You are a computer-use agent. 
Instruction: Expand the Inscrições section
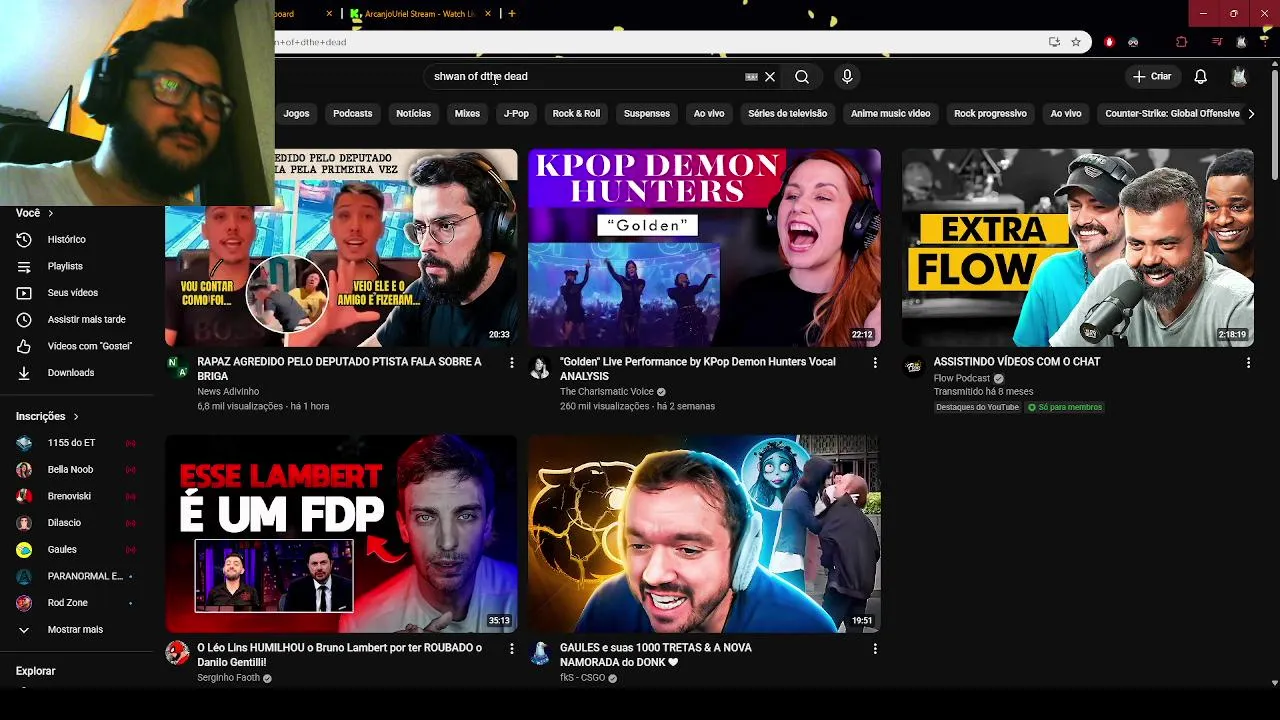[x=47, y=416]
